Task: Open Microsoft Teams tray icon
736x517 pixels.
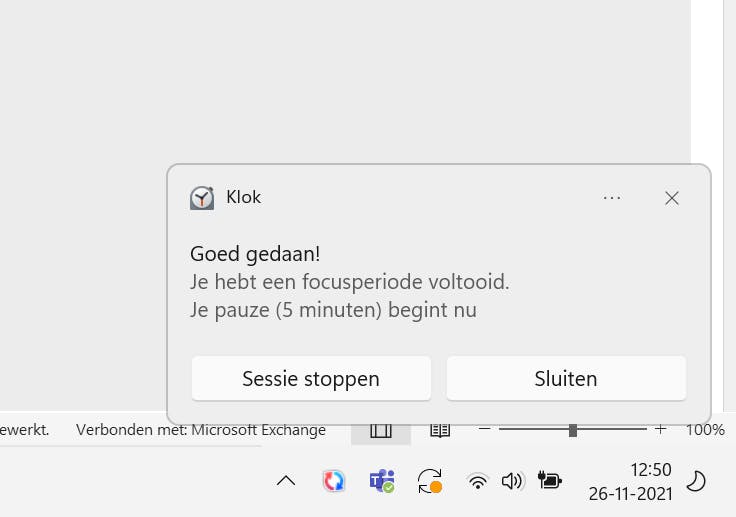Action: click(x=382, y=481)
